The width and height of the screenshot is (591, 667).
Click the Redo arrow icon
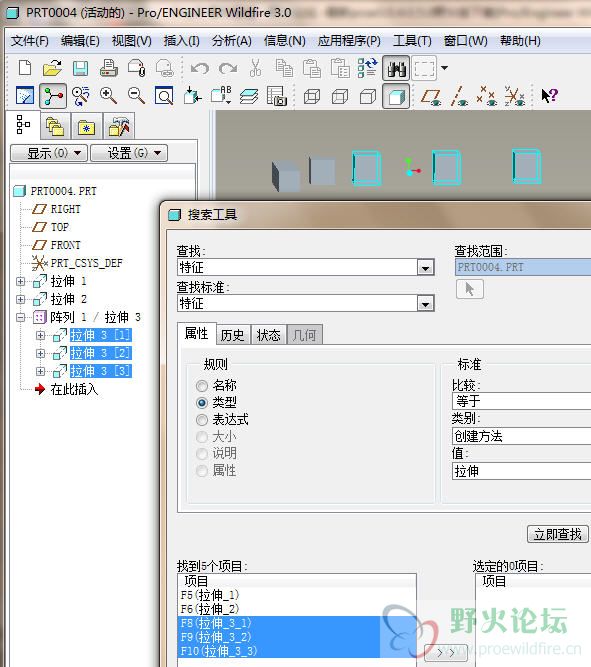pyautogui.click(x=228, y=68)
